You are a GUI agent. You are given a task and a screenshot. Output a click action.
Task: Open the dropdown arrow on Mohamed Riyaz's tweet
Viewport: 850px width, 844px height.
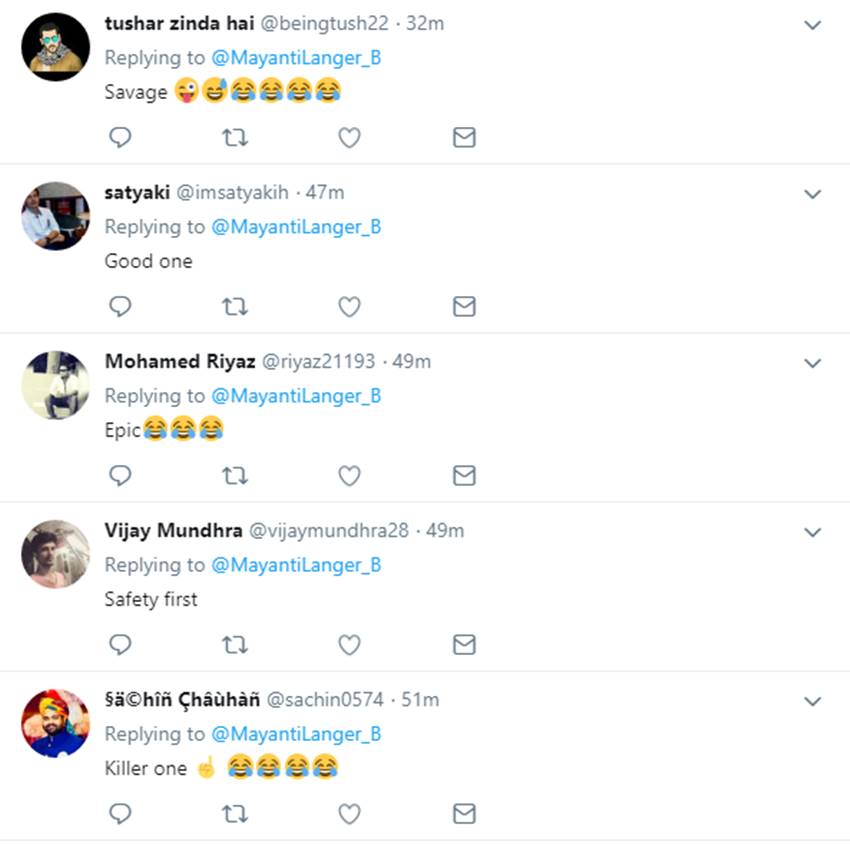pos(813,363)
